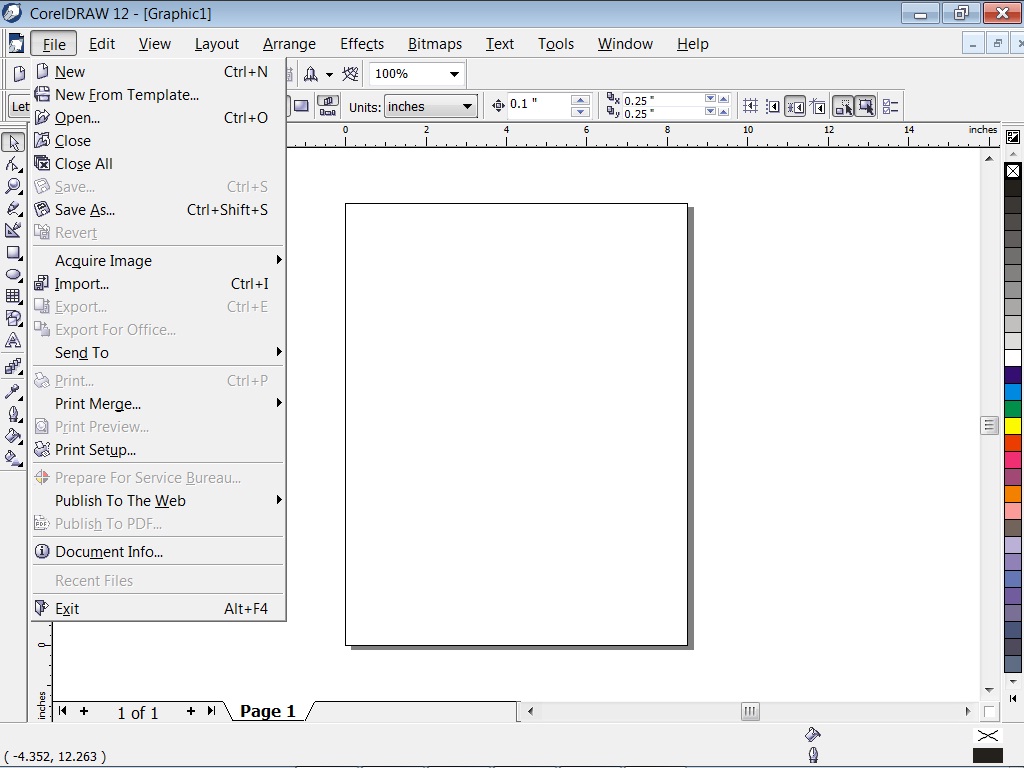This screenshot has height=768, width=1024.
Task: Go to first page navigation icon
Action: point(63,711)
